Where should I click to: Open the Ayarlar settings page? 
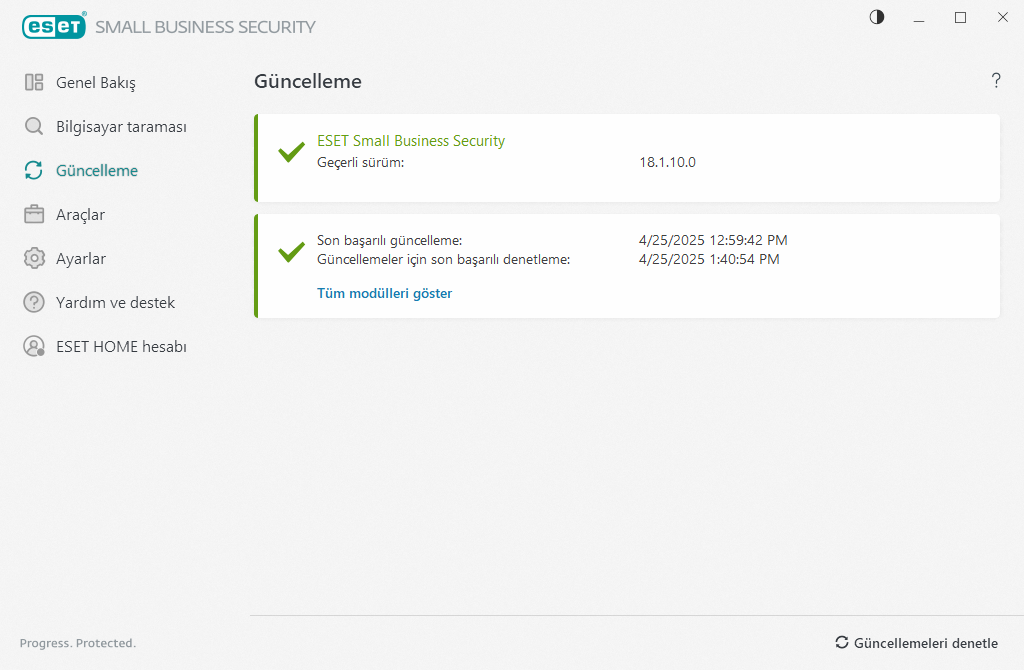pyautogui.click(x=81, y=259)
